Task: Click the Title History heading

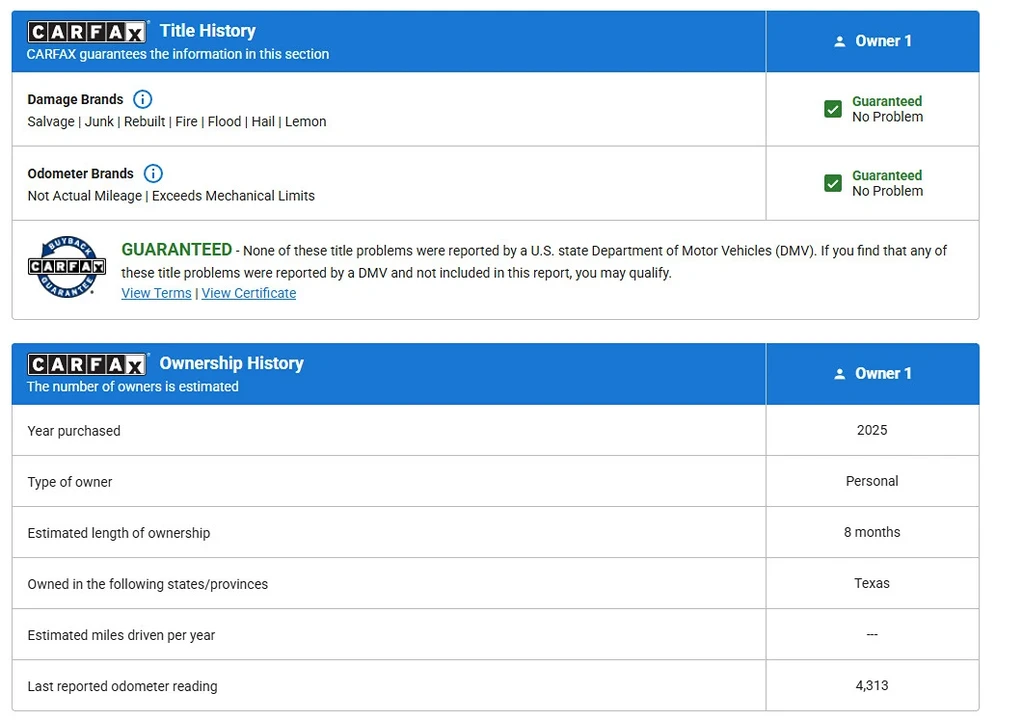Action: [207, 31]
